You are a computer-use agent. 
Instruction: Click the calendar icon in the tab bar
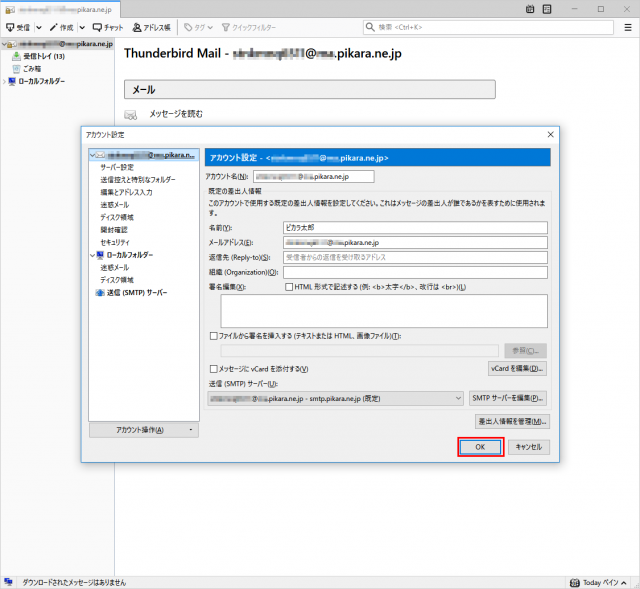(530, 8)
